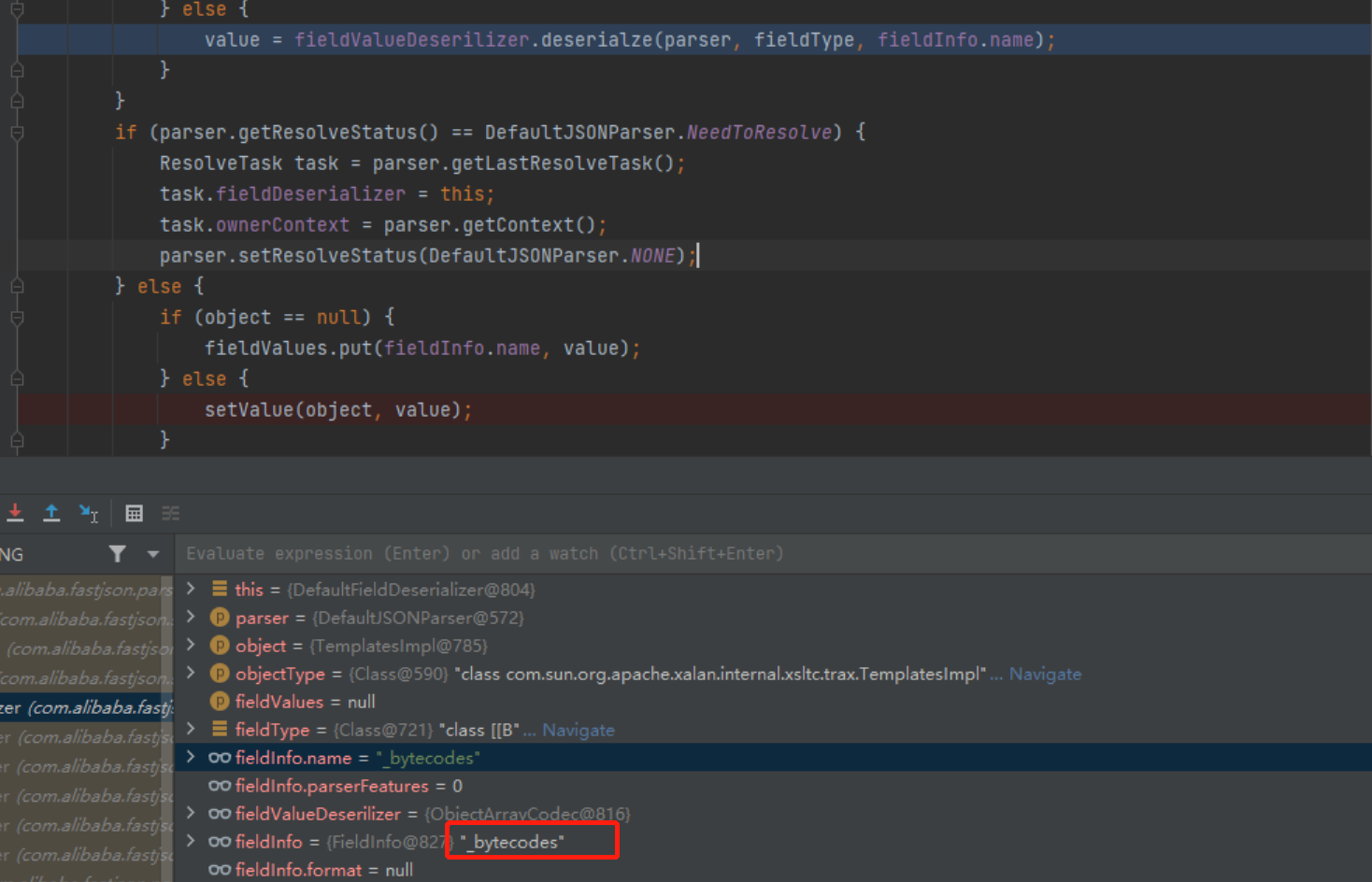Click the field icon beside 'fieldType' variable
The image size is (1372, 882).
(x=220, y=729)
